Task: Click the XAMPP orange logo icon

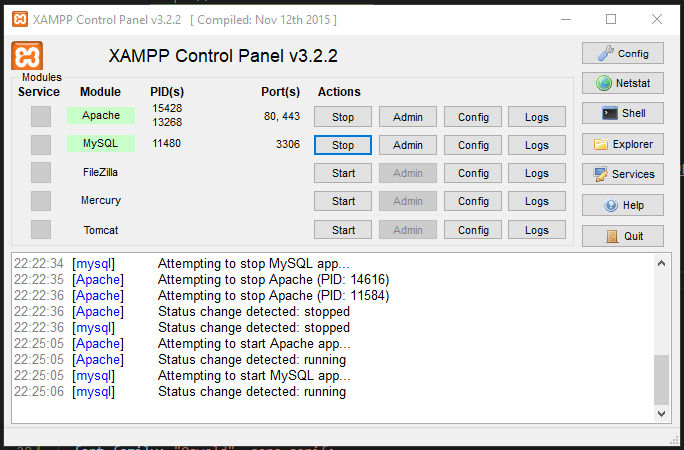Action: click(x=27, y=56)
